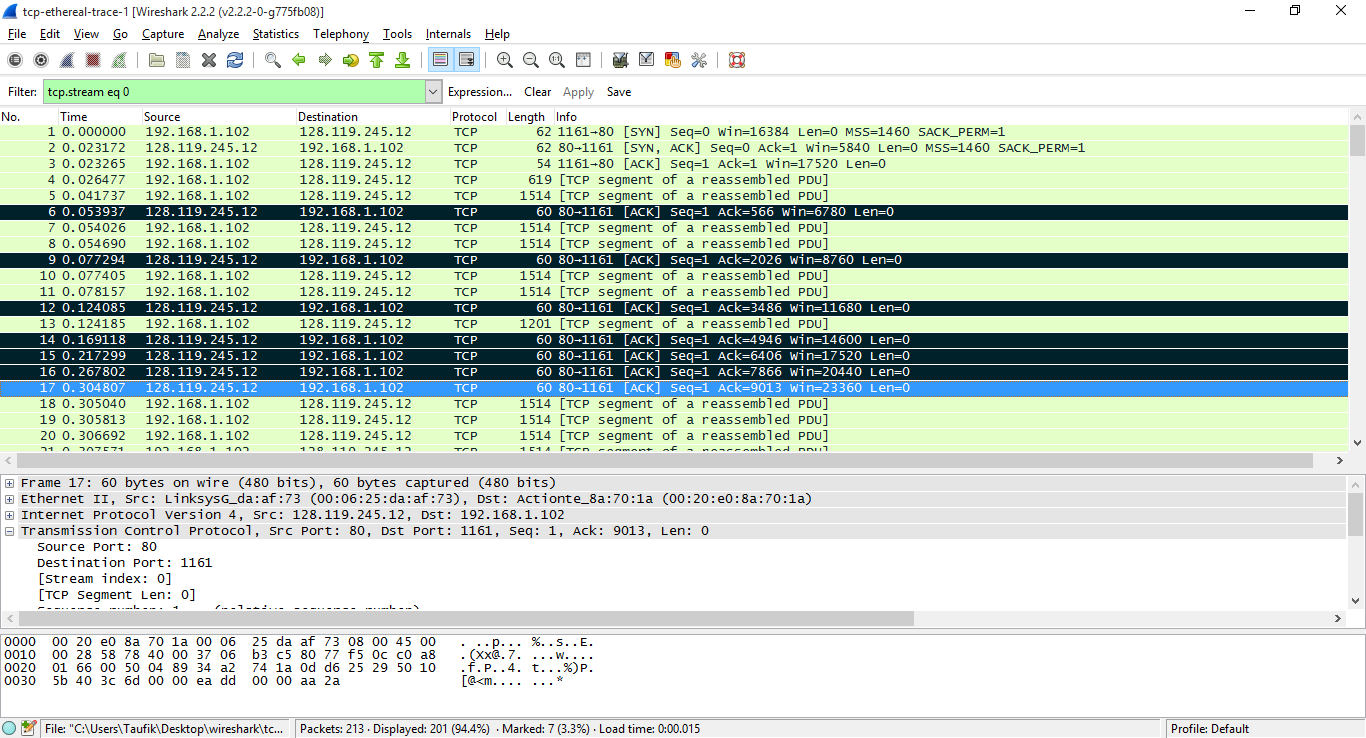Stop the running capture
1366x738 pixels.
point(93,60)
